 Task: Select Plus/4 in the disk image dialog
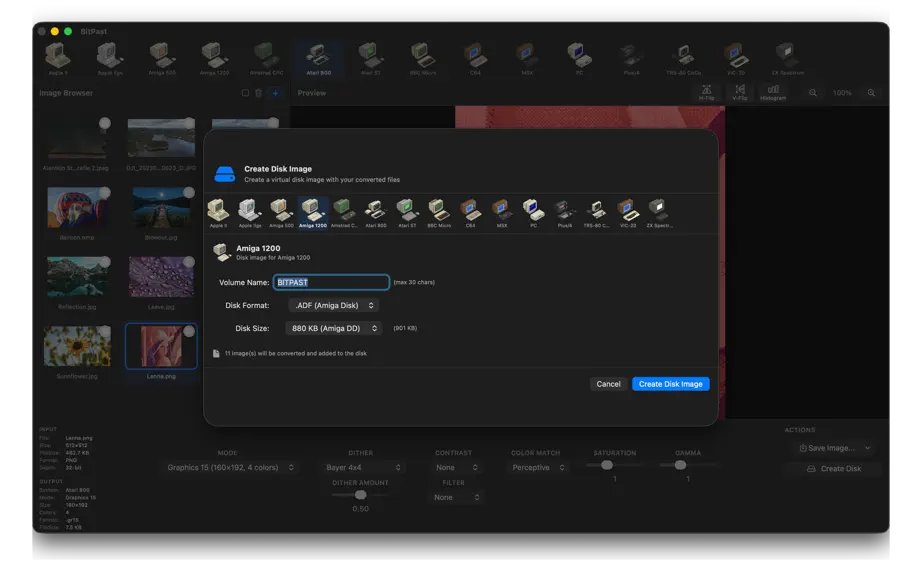tap(564, 213)
